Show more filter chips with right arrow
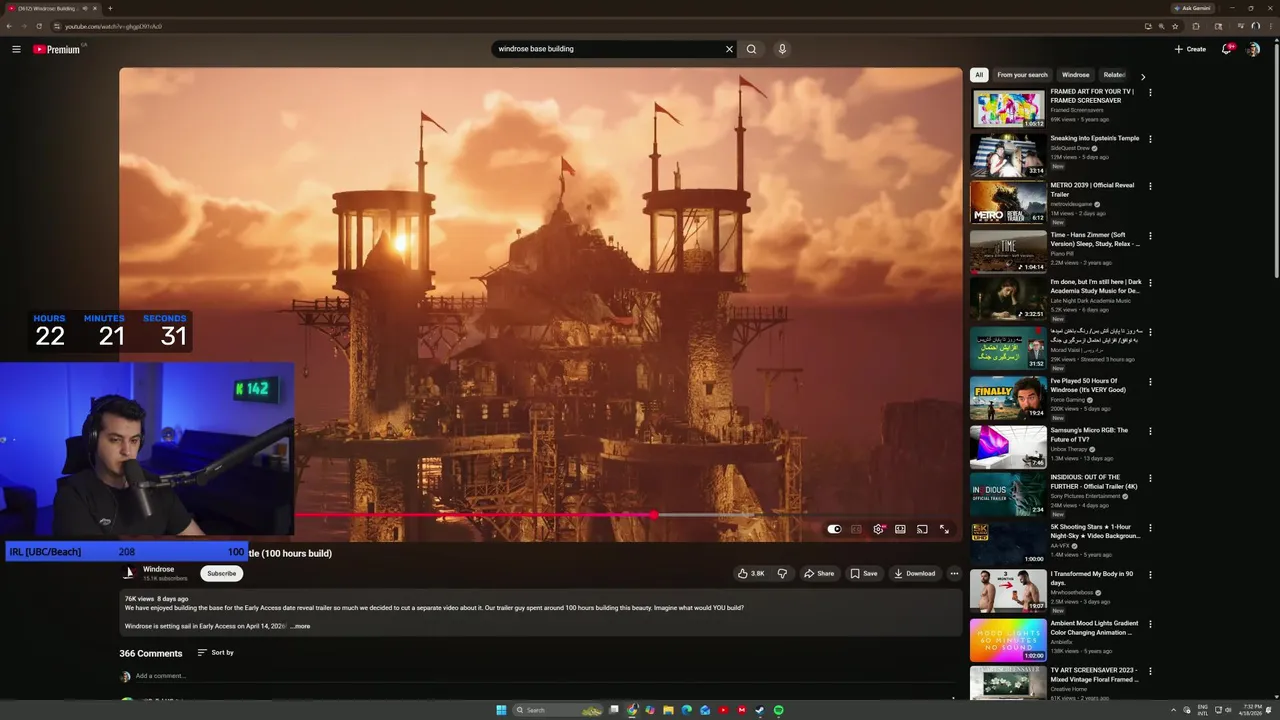Image resolution: width=1280 pixels, height=720 pixels. [x=1143, y=76]
